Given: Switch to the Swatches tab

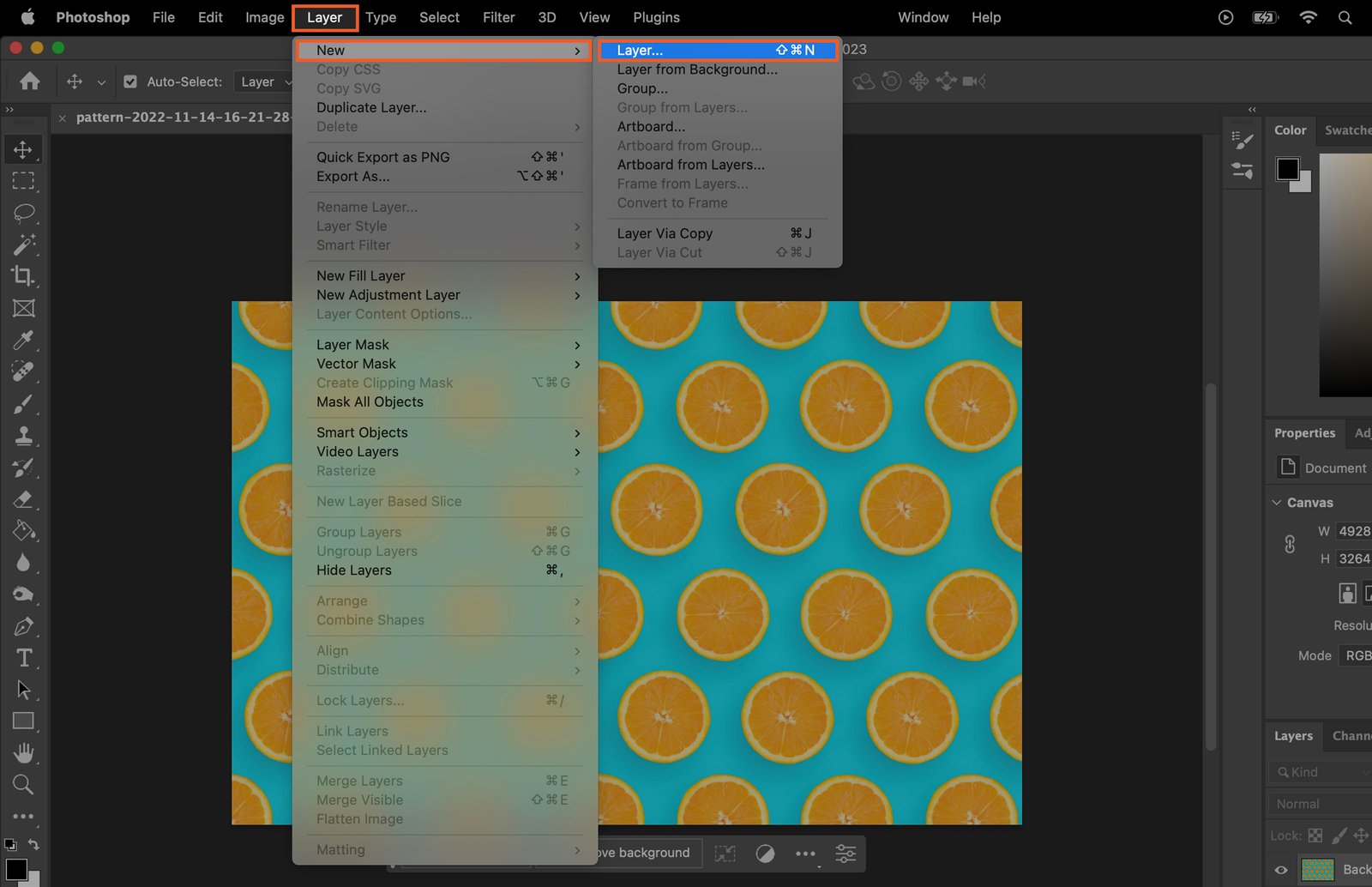Looking at the screenshot, I should tap(1347, 130).
